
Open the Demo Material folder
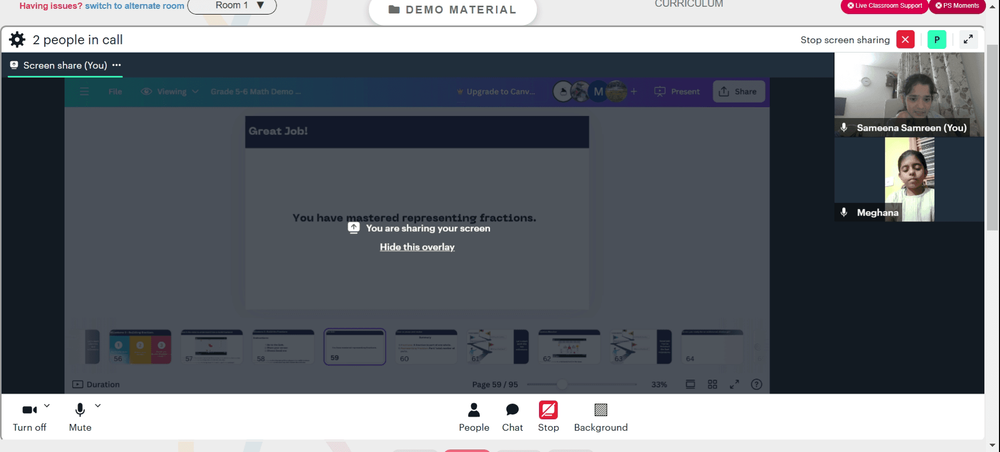click(x=453, y=10)
